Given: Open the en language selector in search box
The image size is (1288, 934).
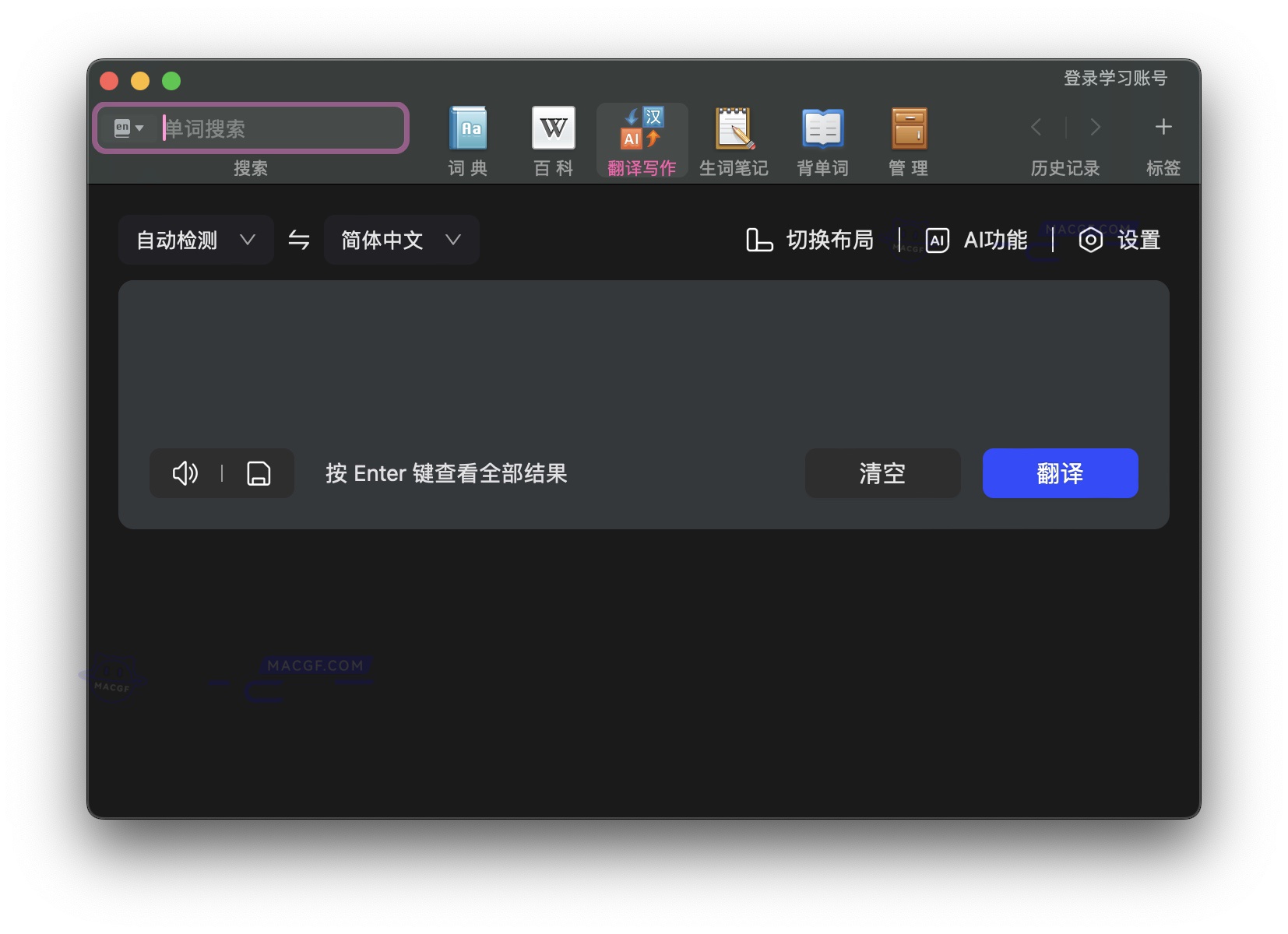Looking at the screenshot, I should 128,128.
